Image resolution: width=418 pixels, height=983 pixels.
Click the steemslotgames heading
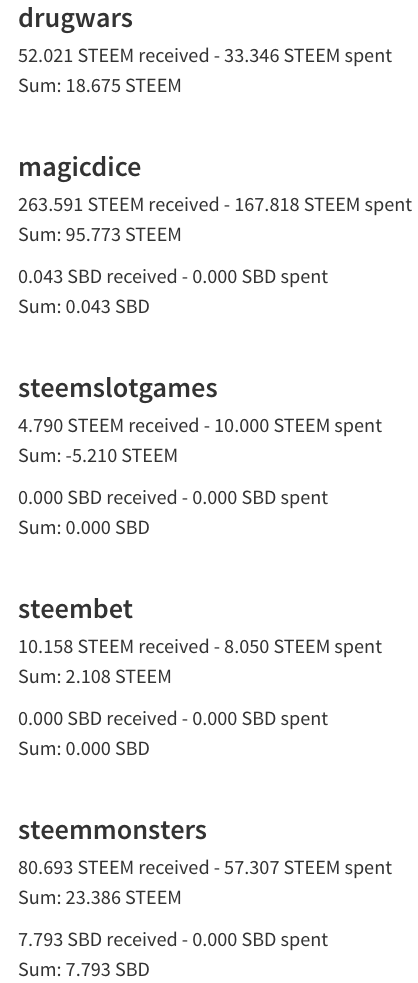tap(118, 389)
